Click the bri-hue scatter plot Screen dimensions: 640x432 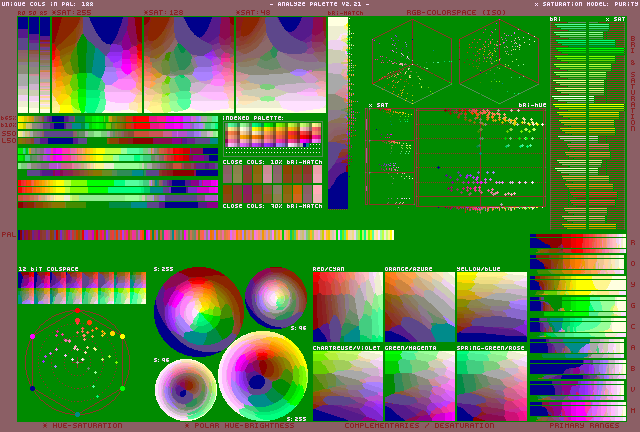tap(480, 158)
